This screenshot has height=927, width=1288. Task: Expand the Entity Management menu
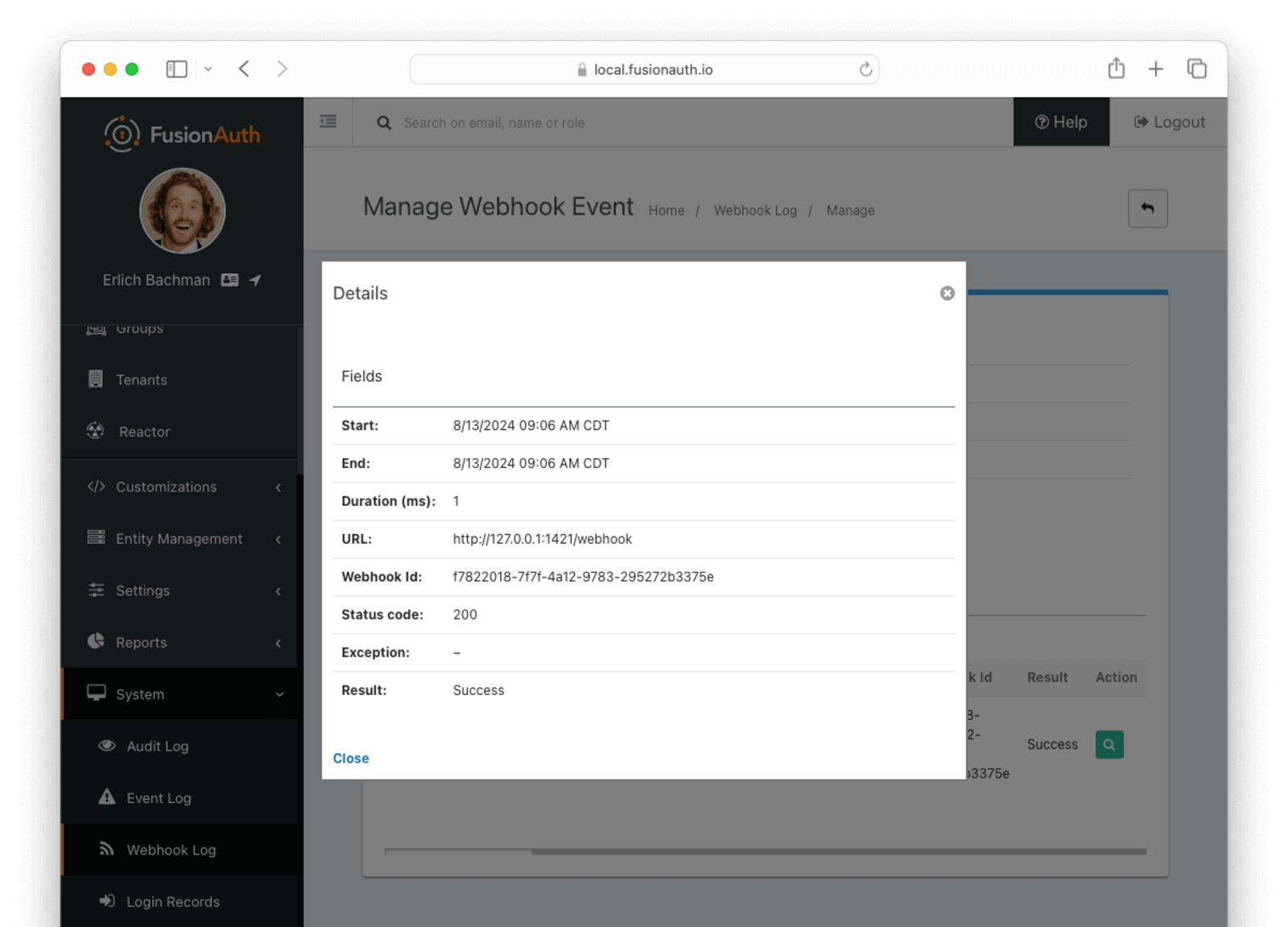179,539
